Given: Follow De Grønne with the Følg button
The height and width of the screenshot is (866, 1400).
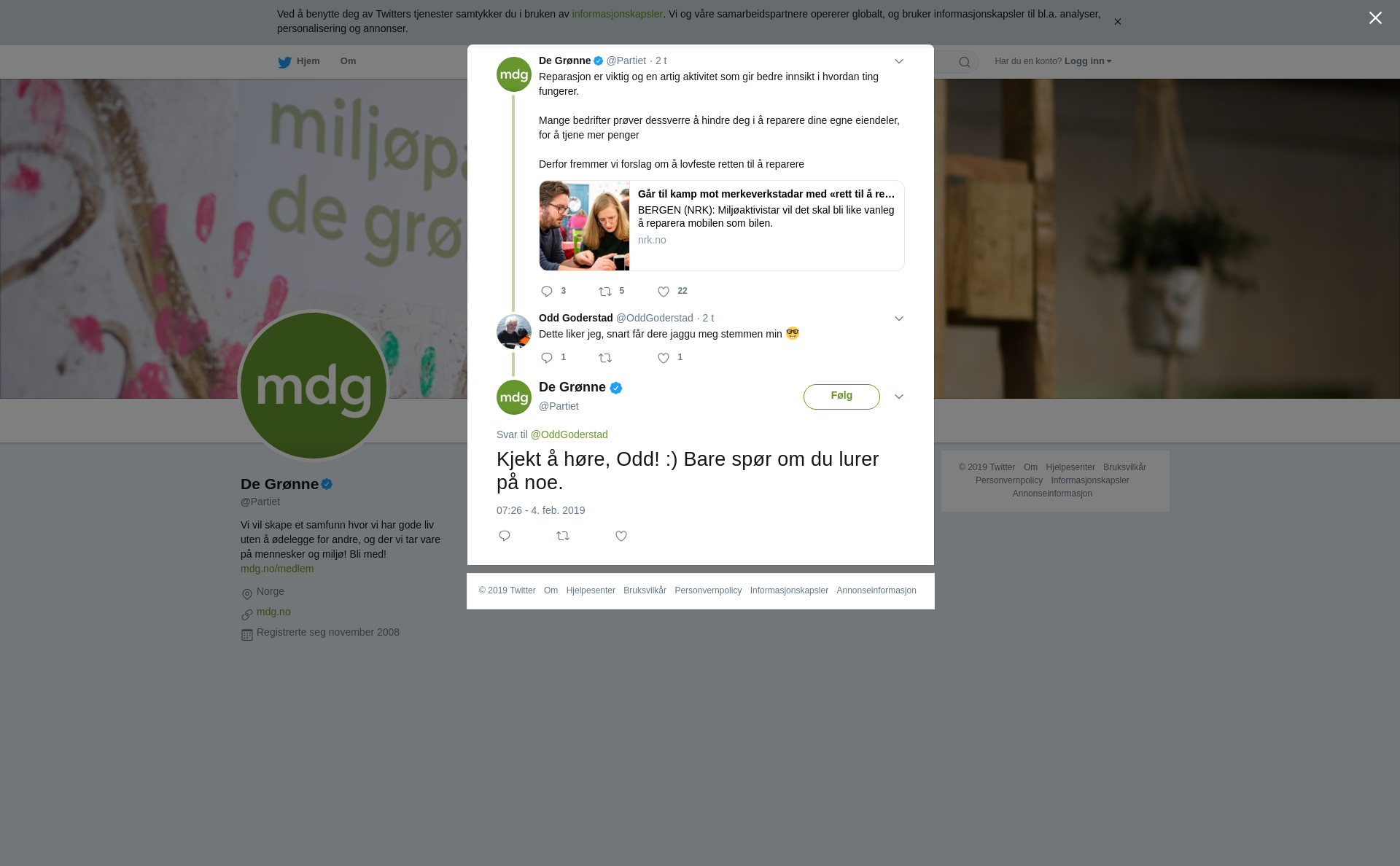Looking at the screenshot, I should tap(841, 397).
